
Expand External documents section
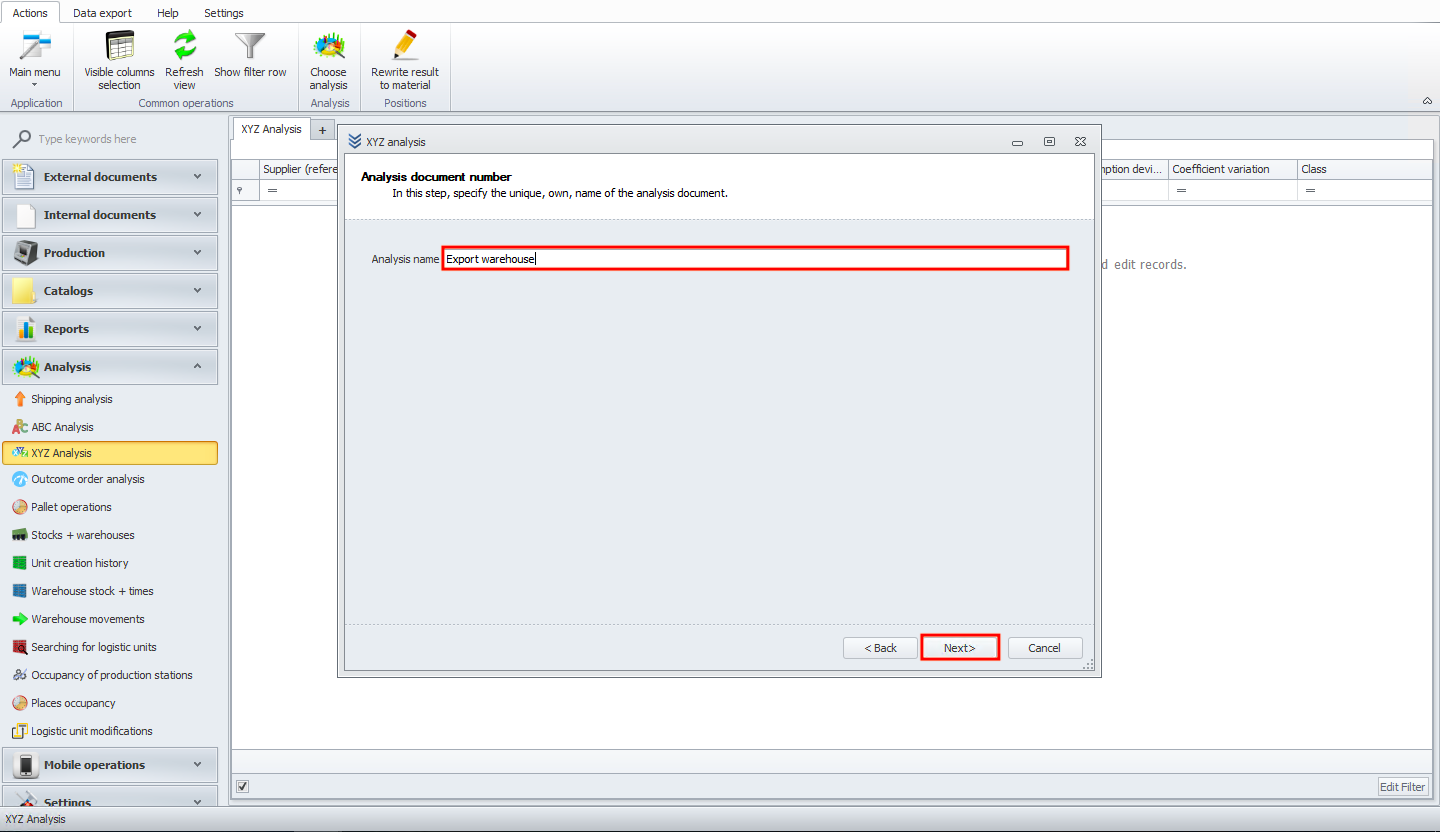[110, 177]
